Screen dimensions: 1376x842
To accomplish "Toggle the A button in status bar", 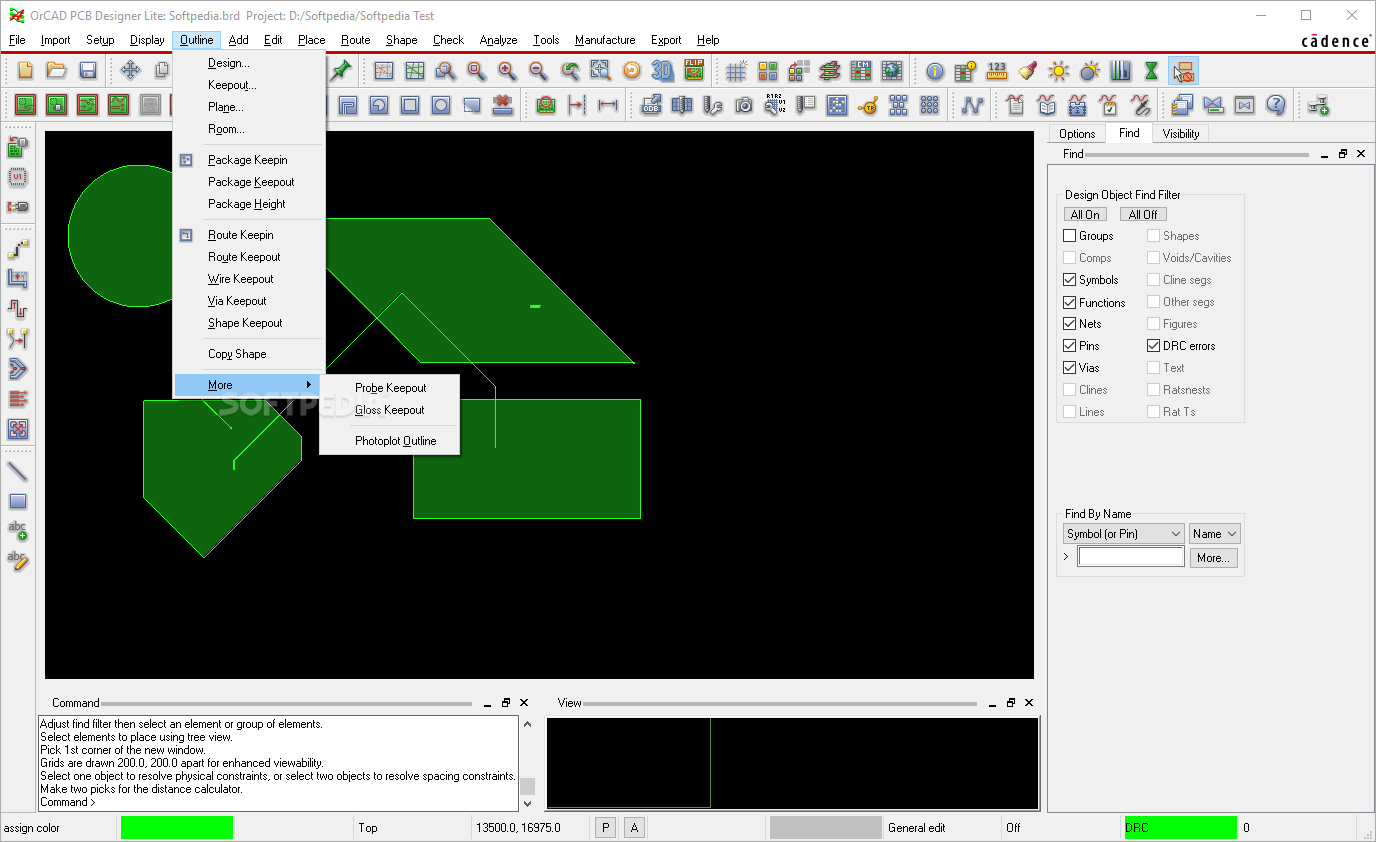I will [634, 827].
